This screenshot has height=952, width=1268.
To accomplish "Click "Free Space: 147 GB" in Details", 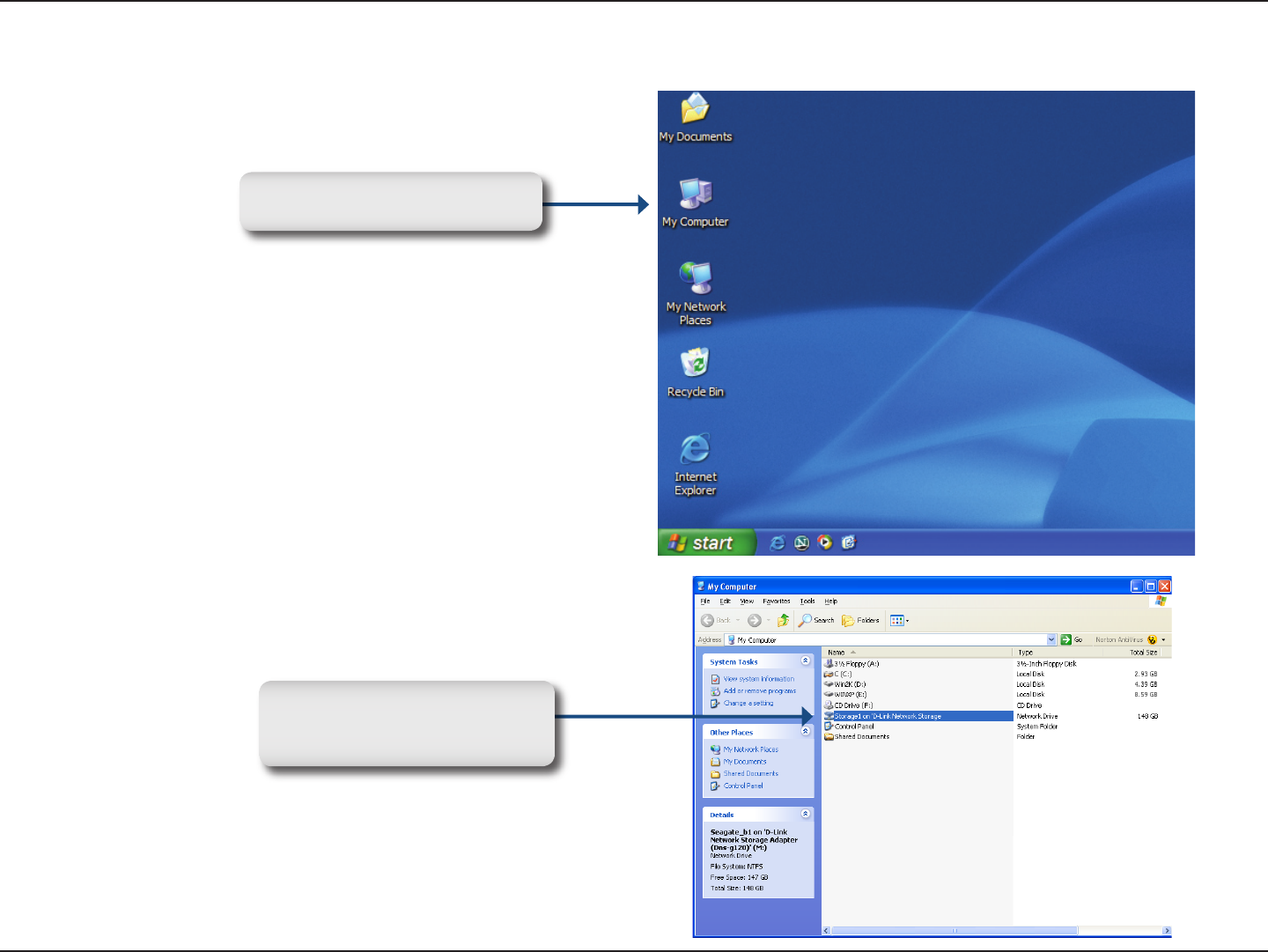I will 739,878.
